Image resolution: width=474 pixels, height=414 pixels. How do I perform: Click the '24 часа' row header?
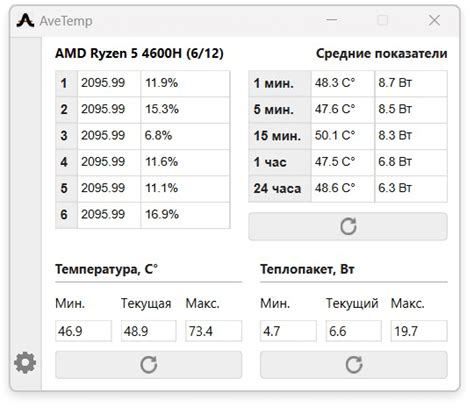coord(280,189)
